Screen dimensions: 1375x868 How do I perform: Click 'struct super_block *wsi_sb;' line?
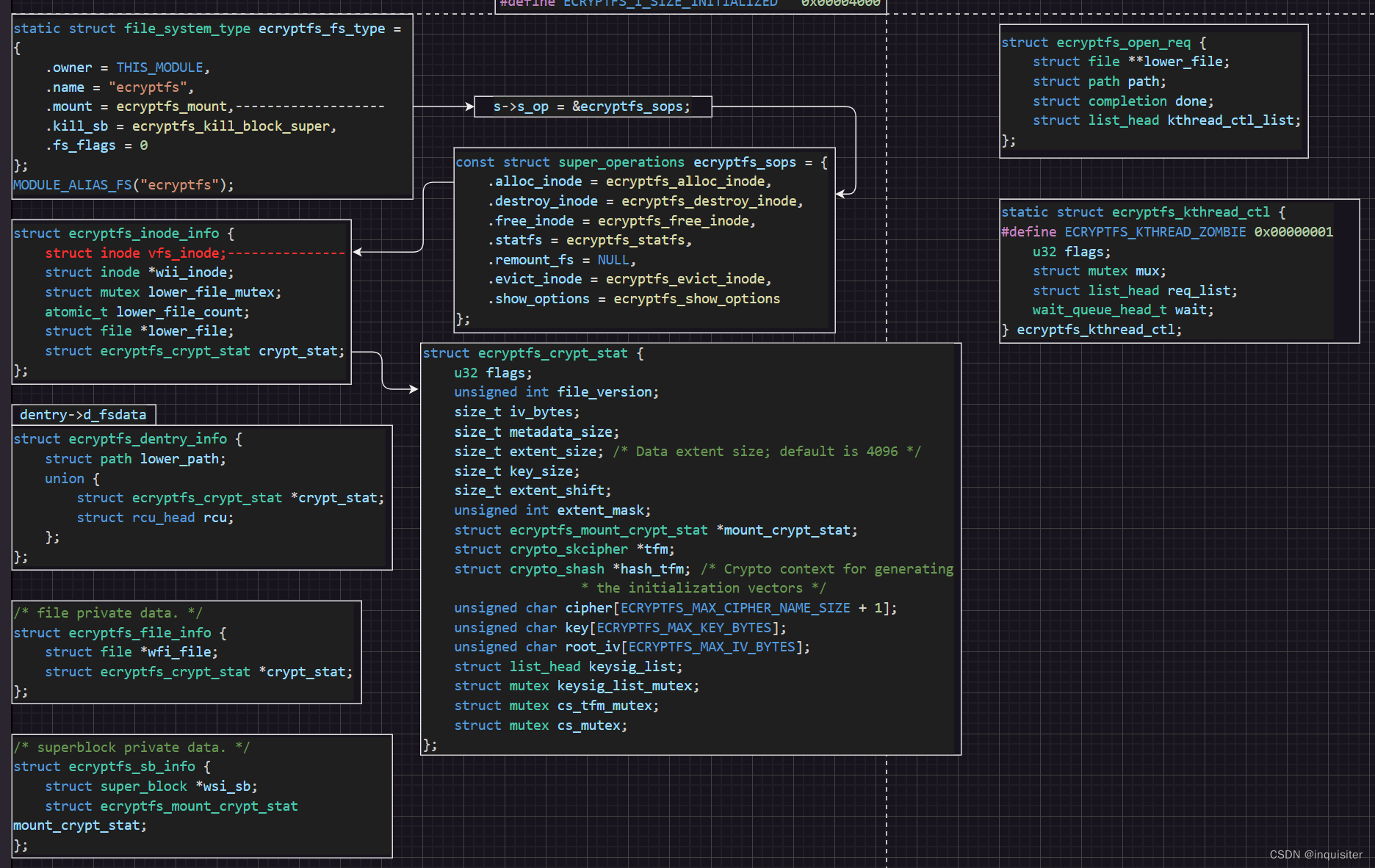151,786
